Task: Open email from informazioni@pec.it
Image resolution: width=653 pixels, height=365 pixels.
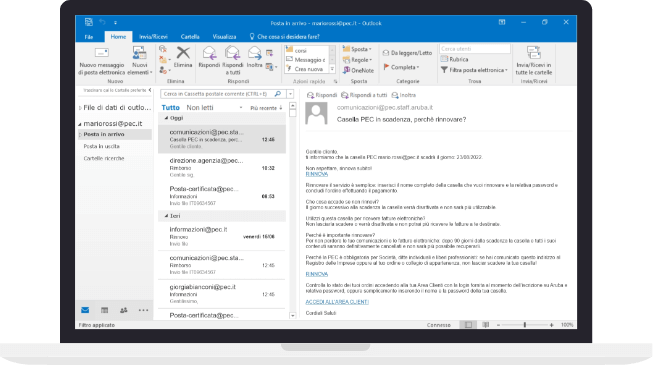Action: click(222, 236)
